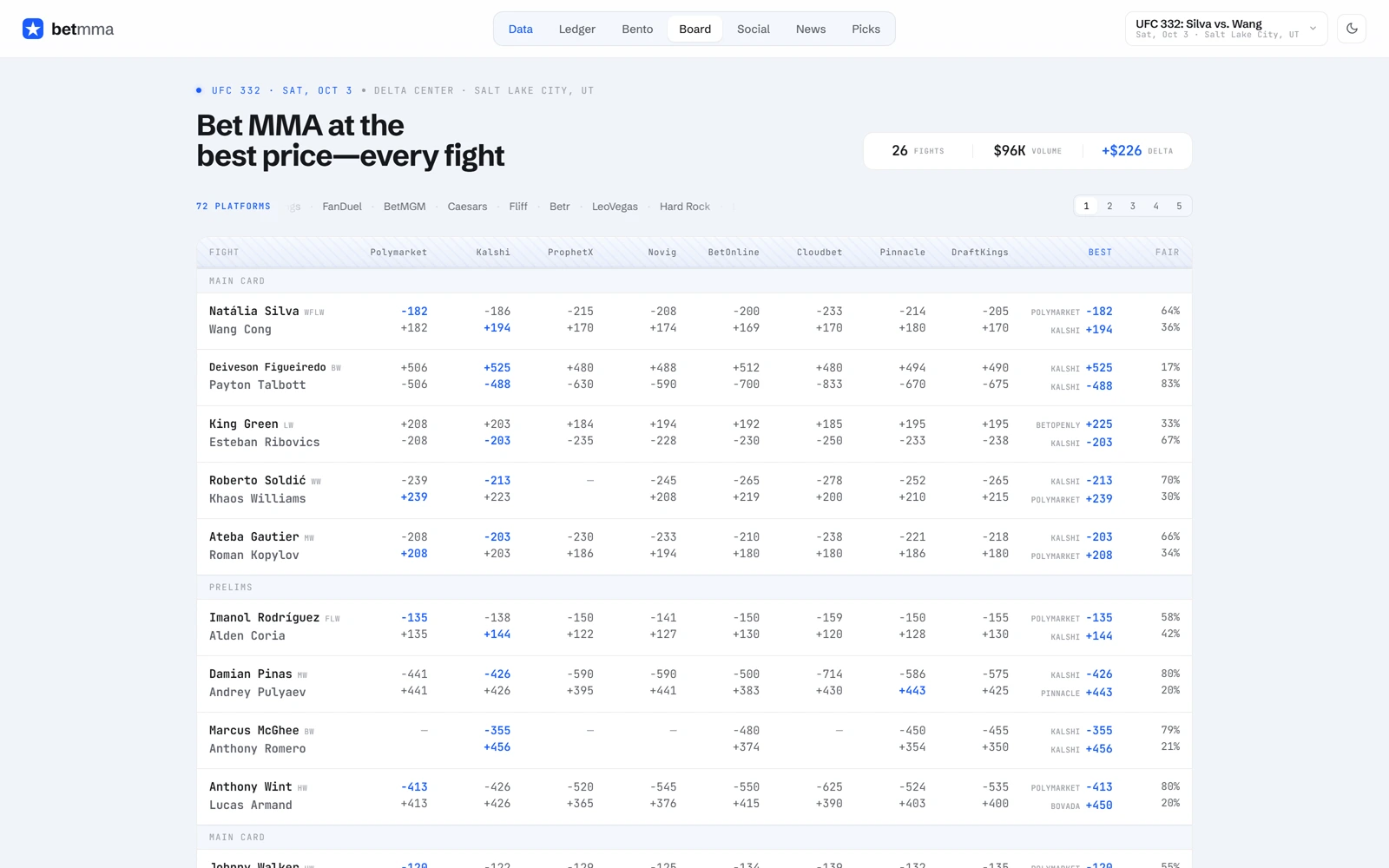Click the betmma star logo icon
This screenshot has width=1389, height=868.
[33, 29]
